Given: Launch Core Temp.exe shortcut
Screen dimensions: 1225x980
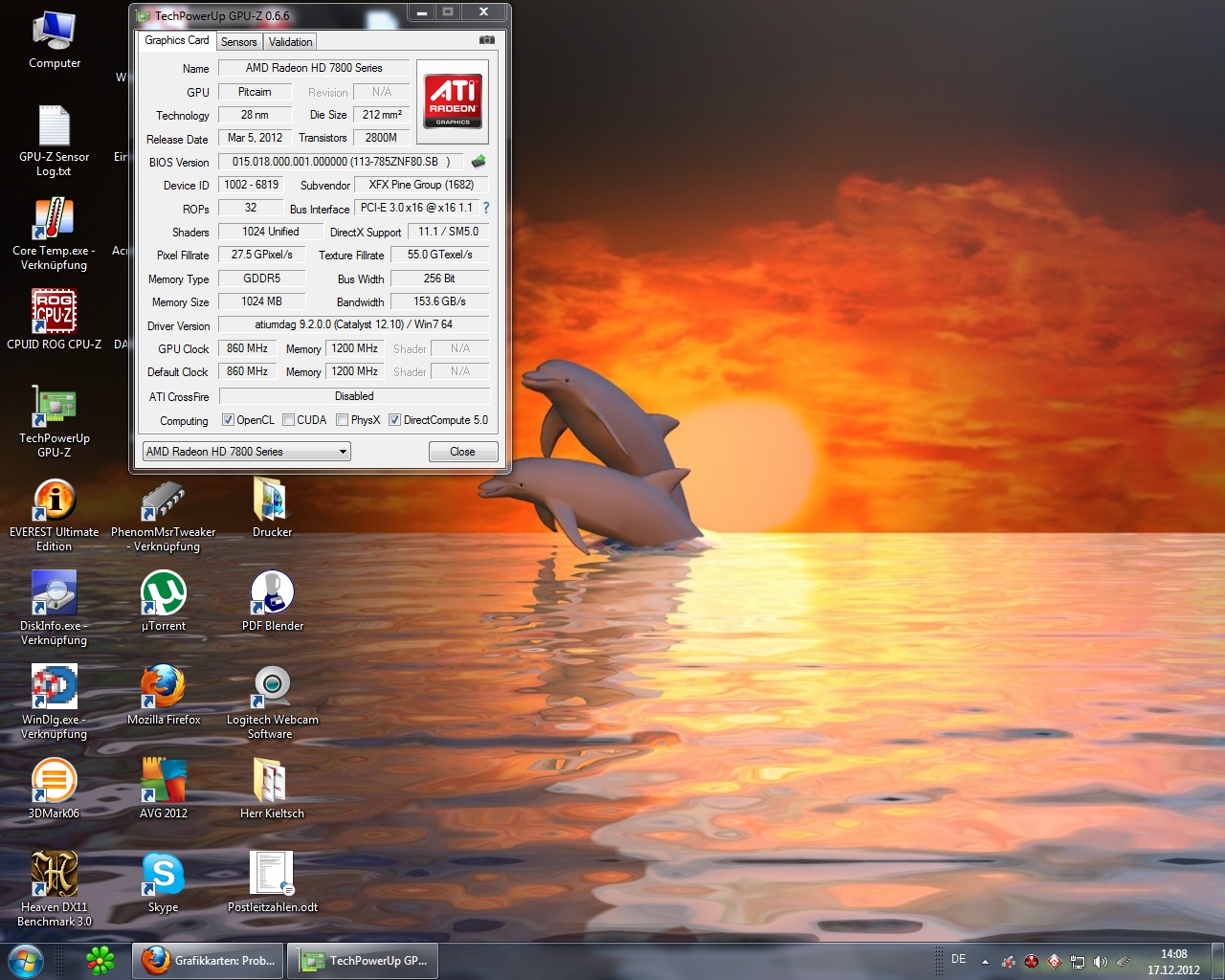Looking at the screenshot, I should point(54,234).
